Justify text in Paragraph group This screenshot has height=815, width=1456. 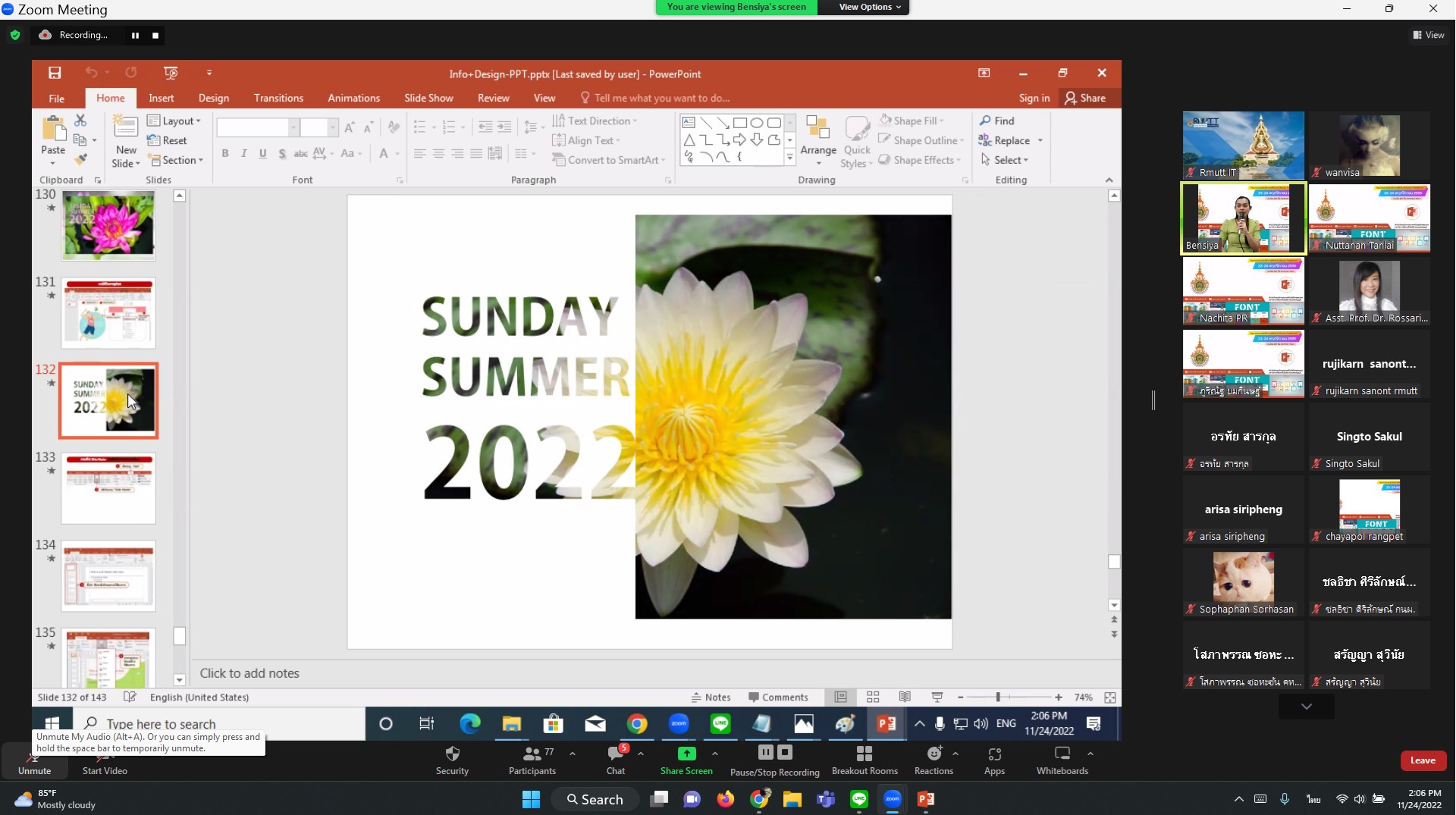[476, 153]
